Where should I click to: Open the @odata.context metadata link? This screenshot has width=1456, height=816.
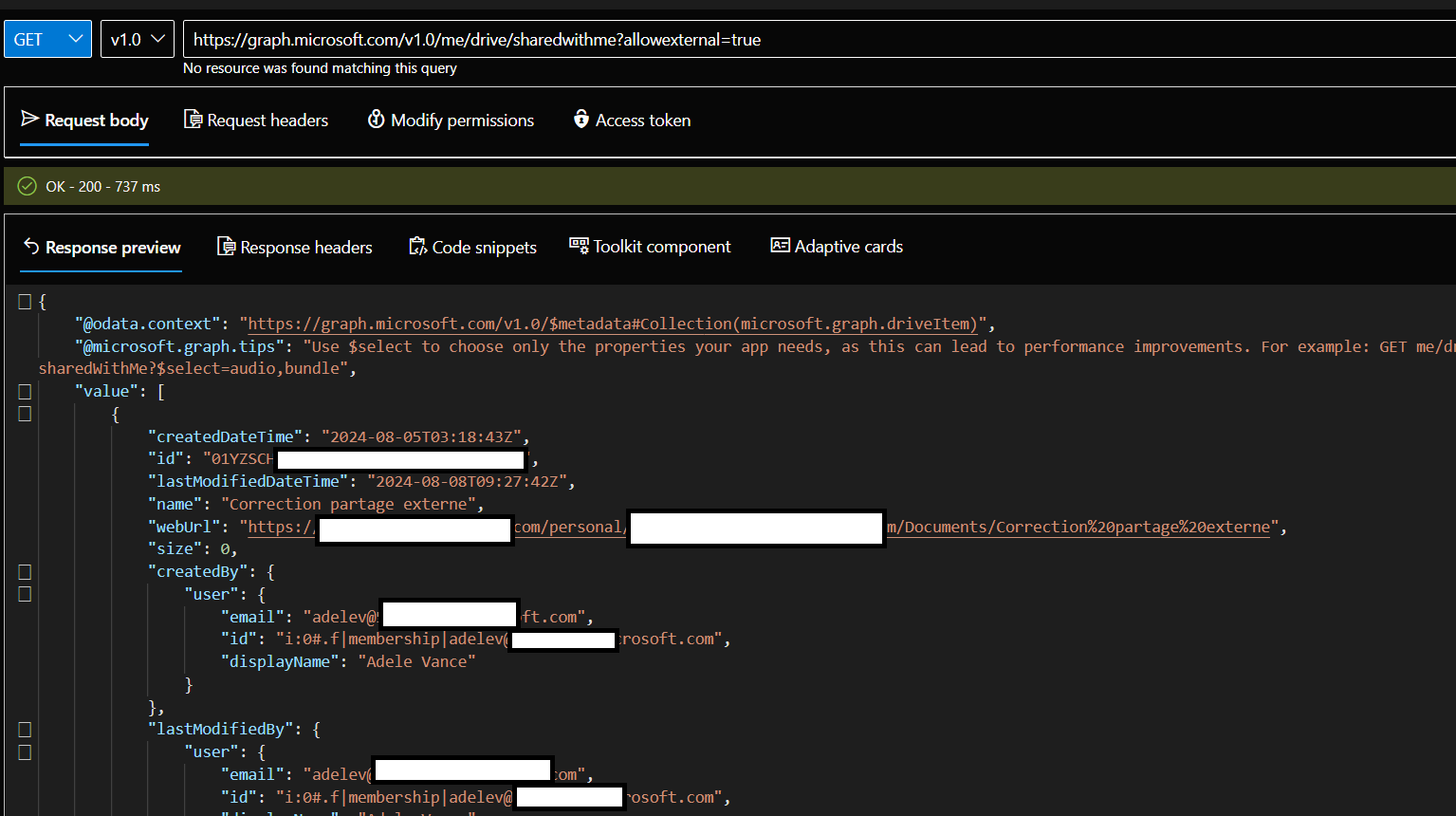click(x=613, y=324)
